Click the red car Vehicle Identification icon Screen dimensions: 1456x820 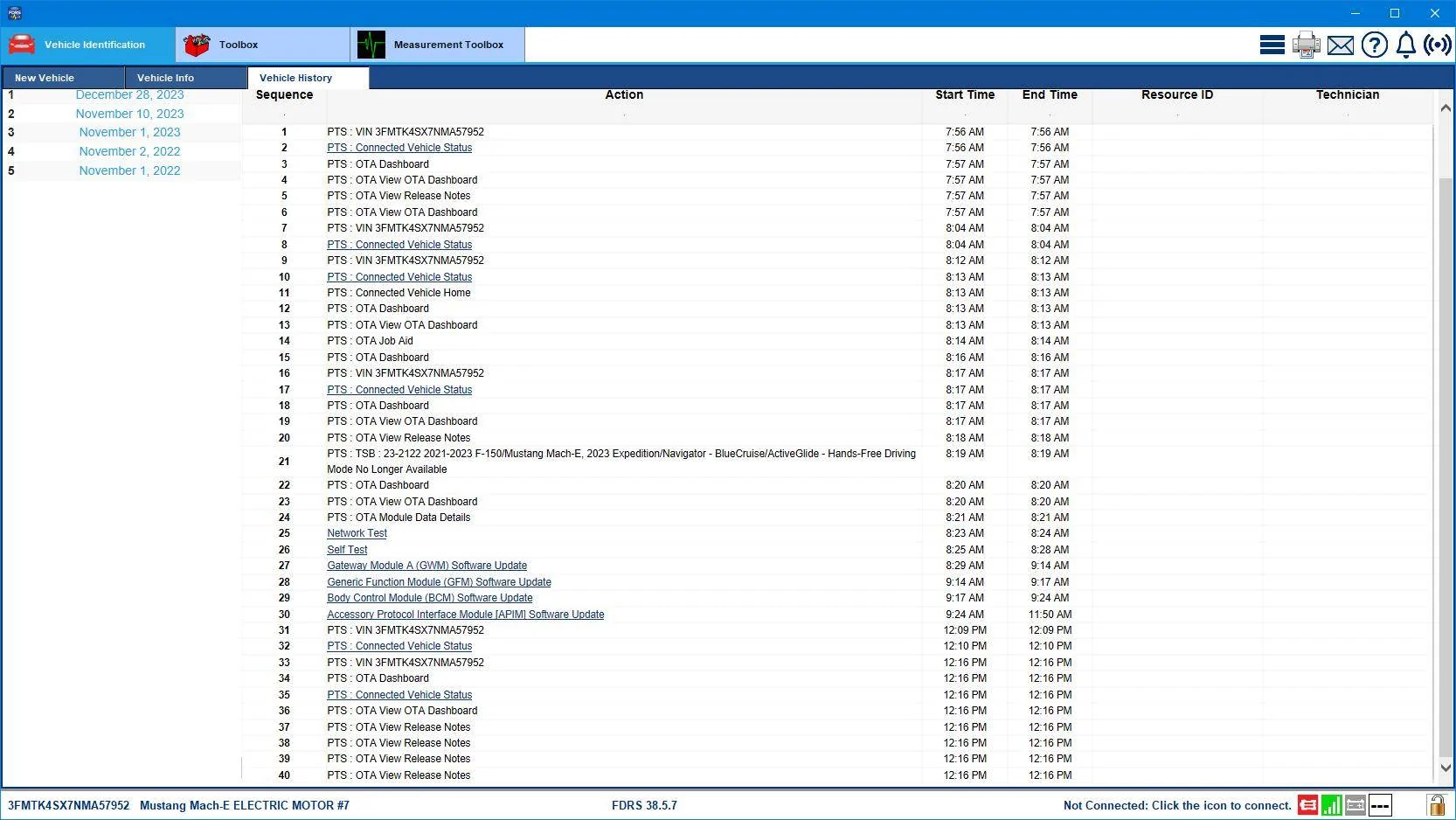22,44
